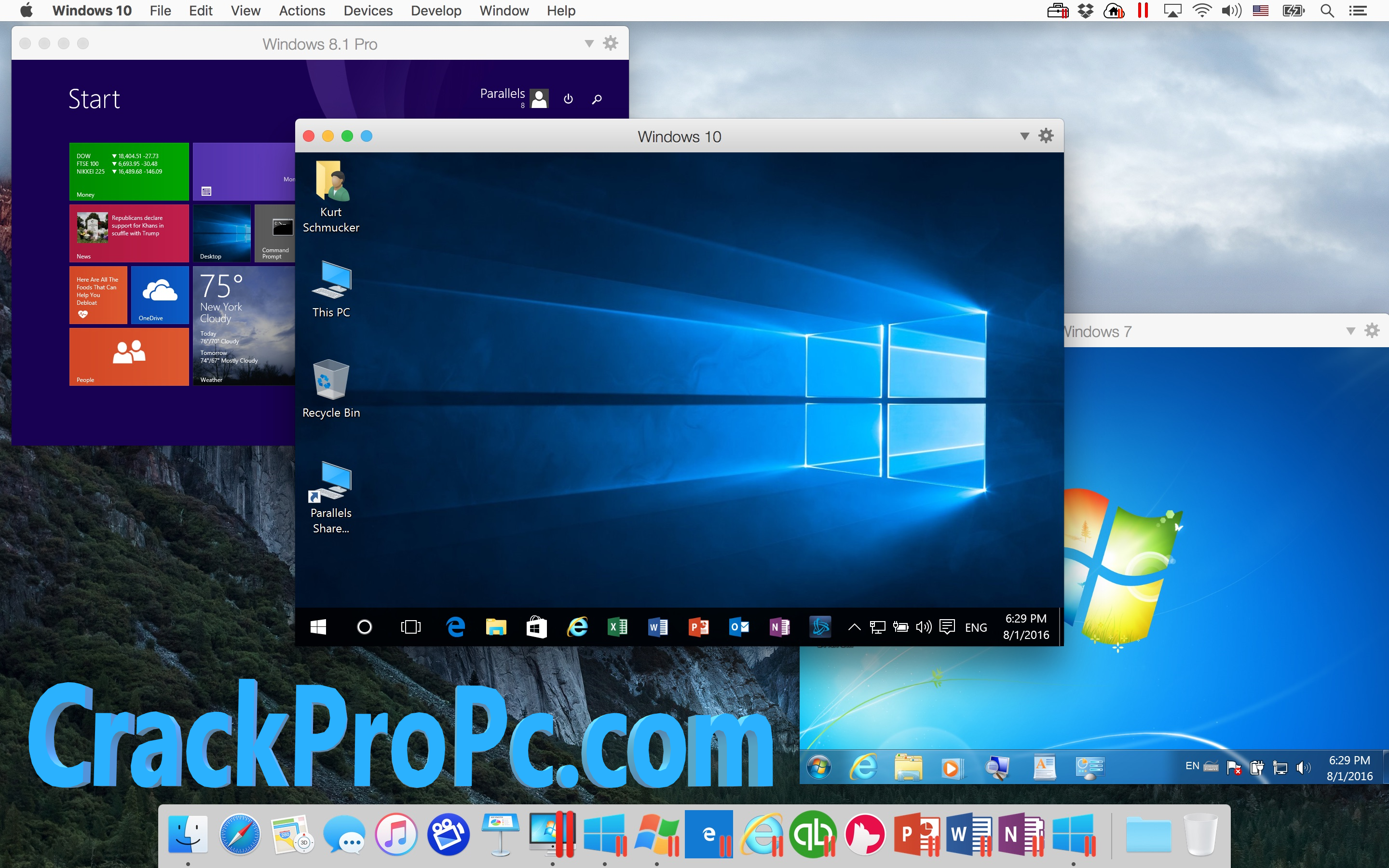Toggle Windows 10 VM display filter
1389x868 pixels.
pyautogui.click(x=1025, y=135)
